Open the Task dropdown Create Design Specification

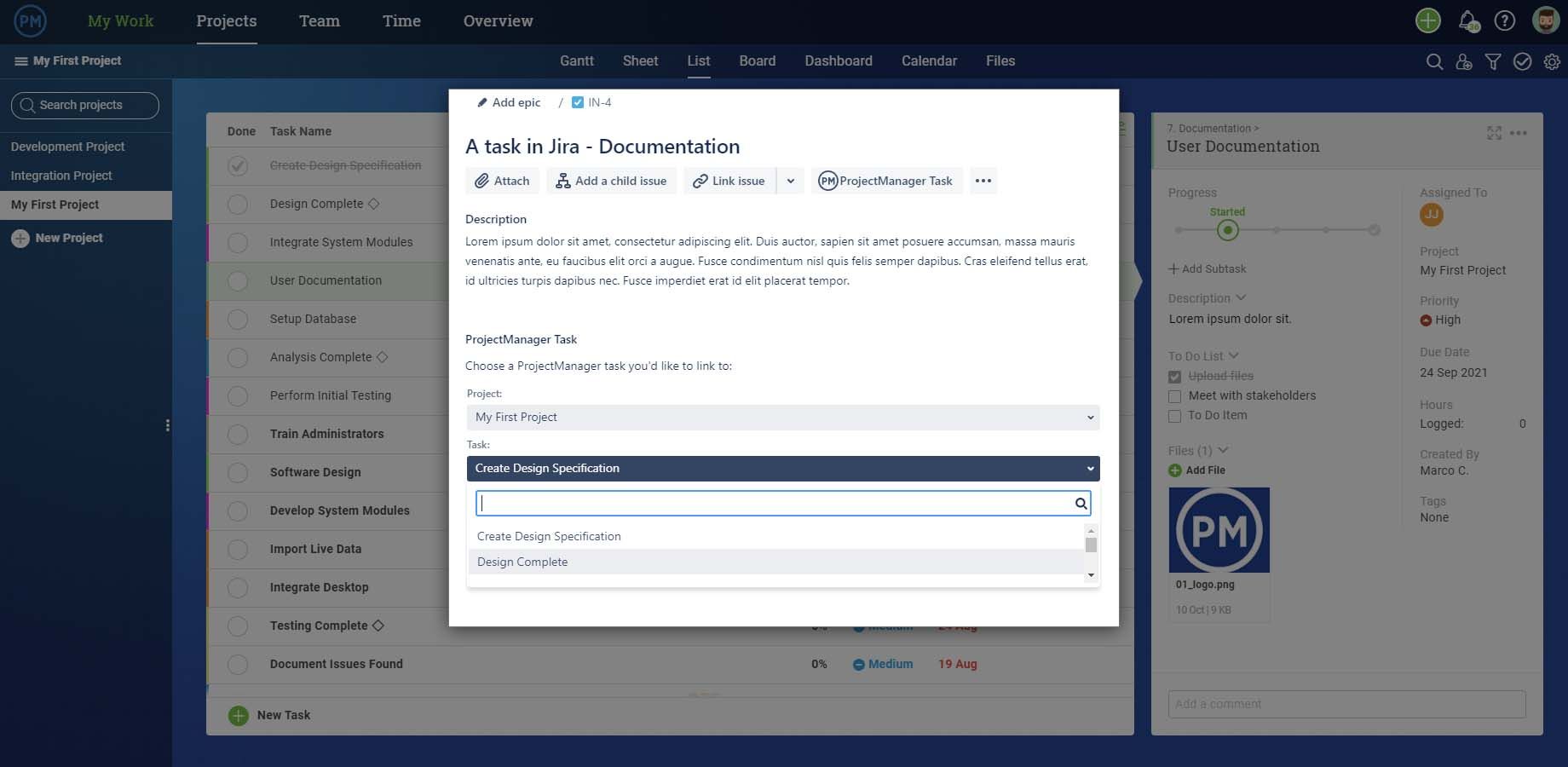783,469
